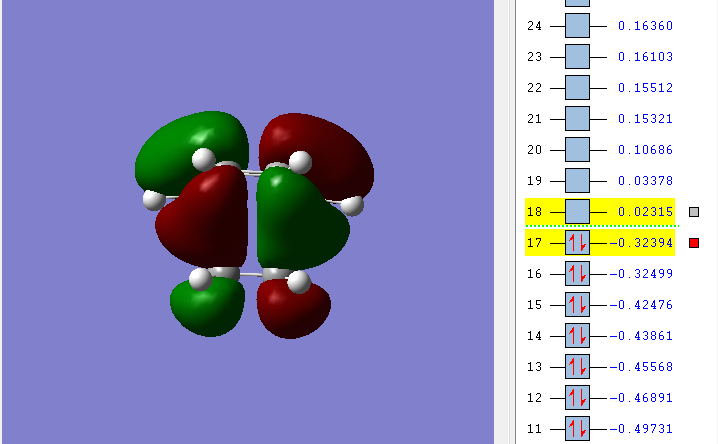Image resolution: width=718 pixels, height=444 pixels.
Task: Click the occupied box for orbital 16
Action: click(577, 274)
